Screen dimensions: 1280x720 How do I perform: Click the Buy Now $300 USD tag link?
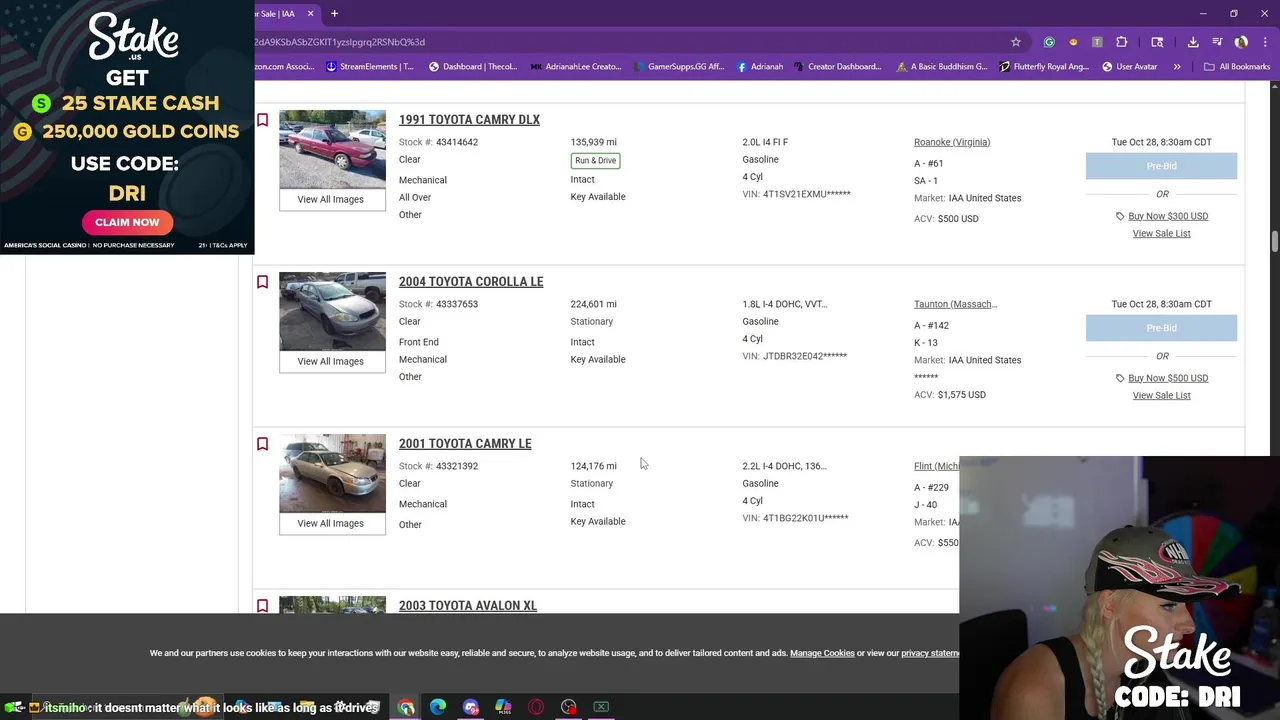pyautogui.click(x=1162, y=216)
